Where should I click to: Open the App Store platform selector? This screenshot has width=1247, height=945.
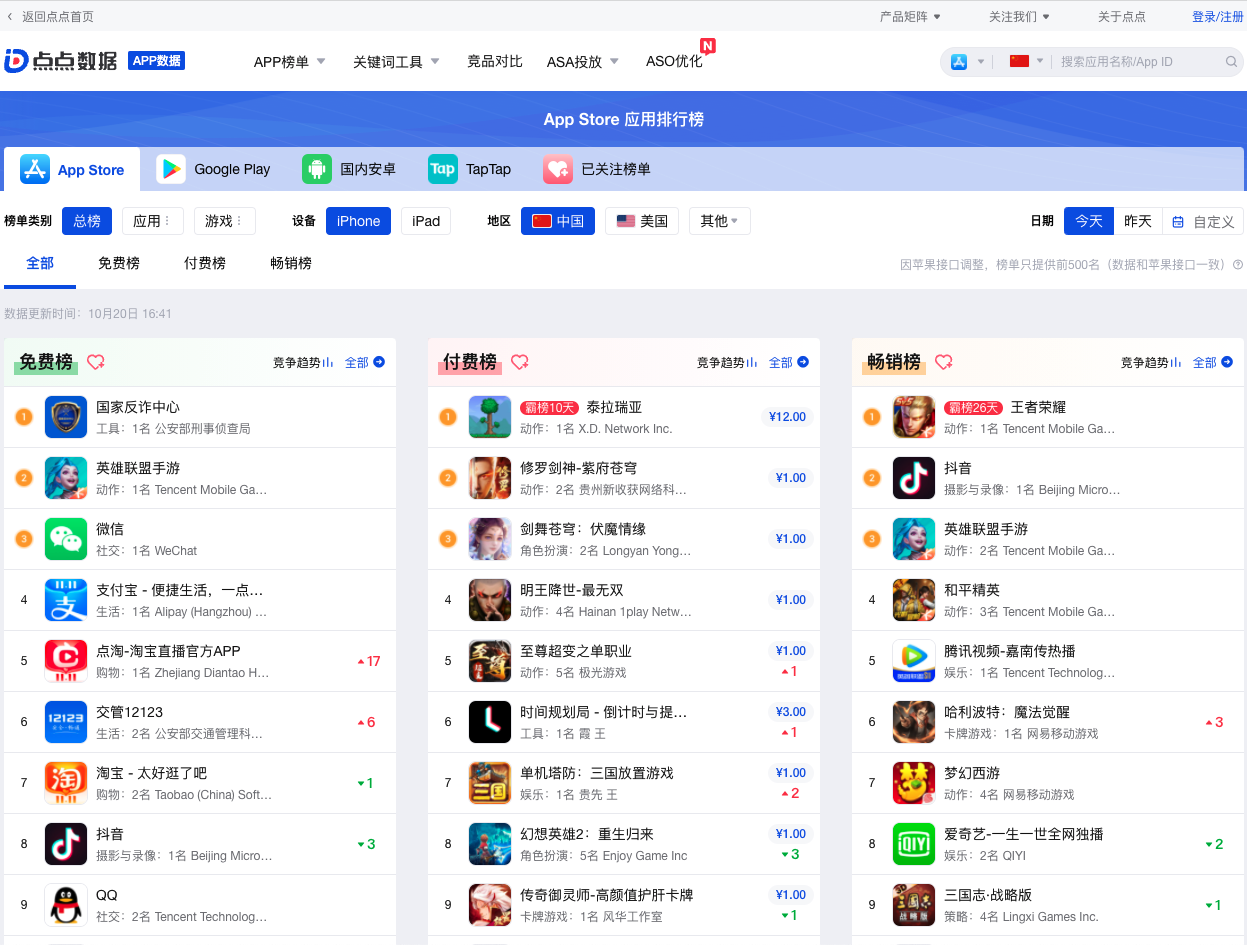967,62
